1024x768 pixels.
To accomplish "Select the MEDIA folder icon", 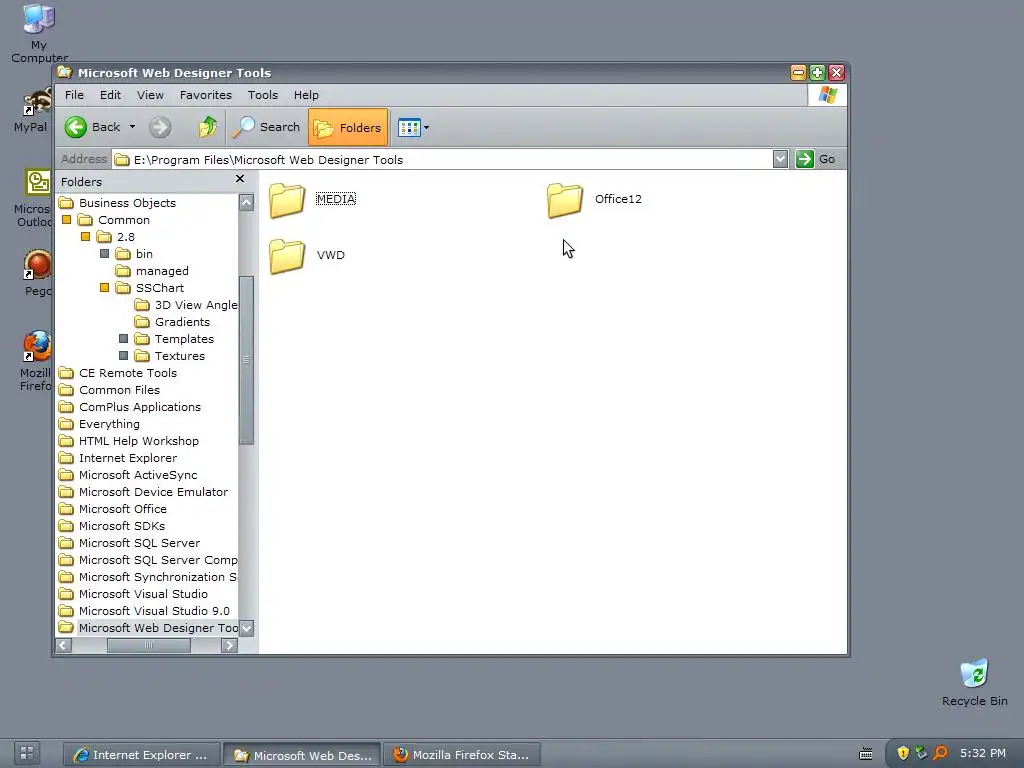I will [287, 200].
